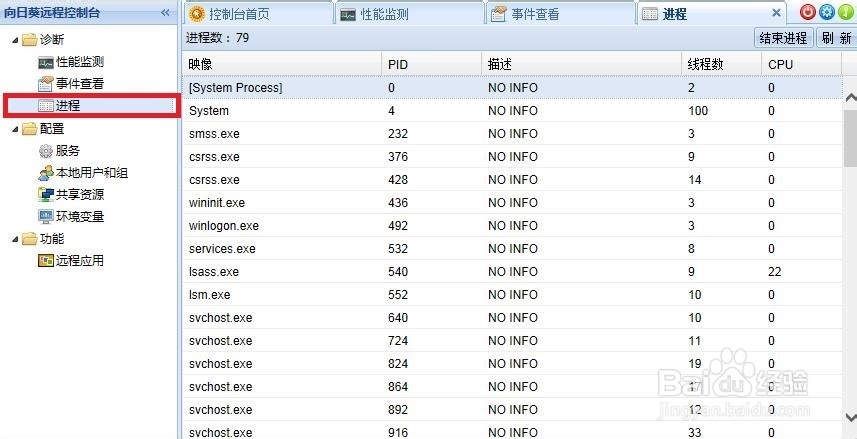The width and height of the screenshot is (857, 439).
Task: Click the 配置 folder icon
Action: tap(29, 129)
